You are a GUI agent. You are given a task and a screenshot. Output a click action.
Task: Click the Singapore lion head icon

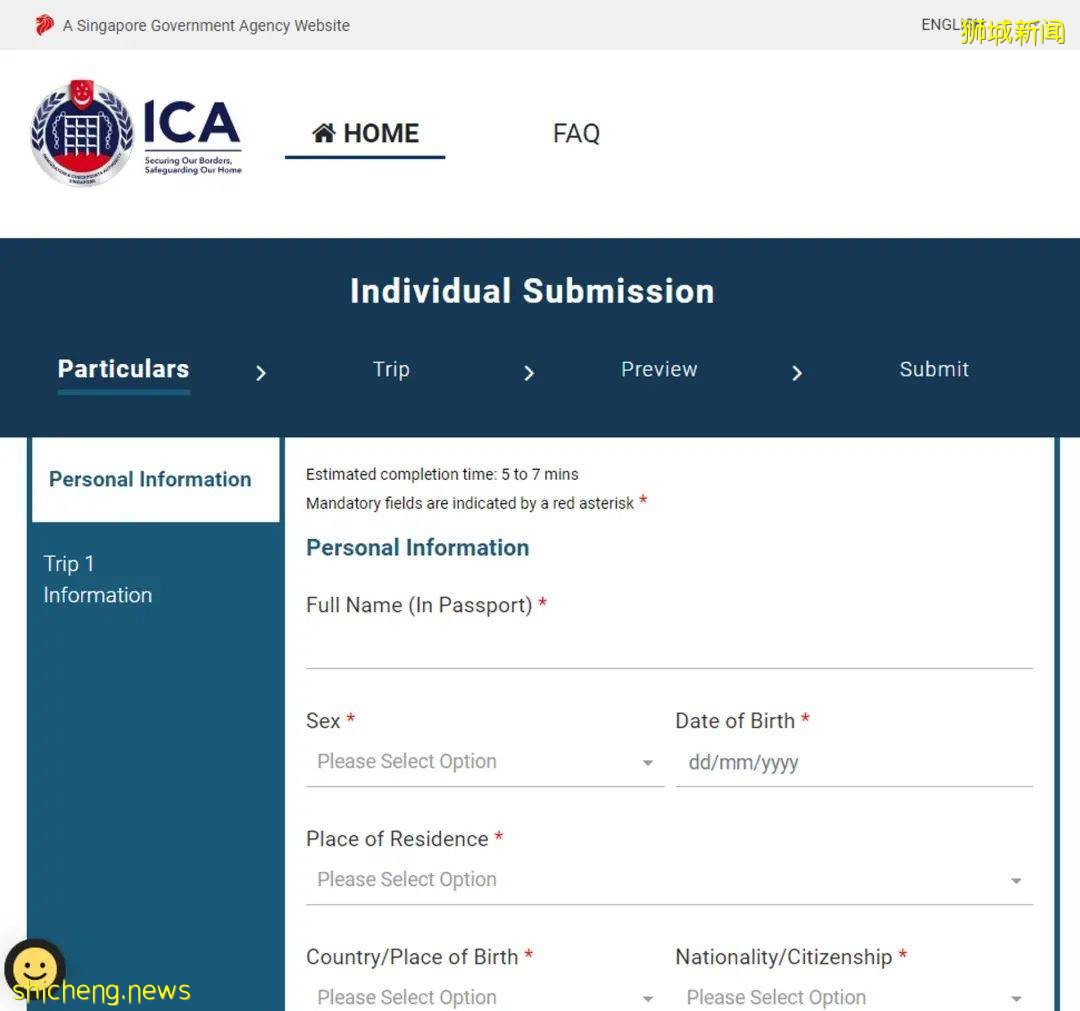pyautogui.click(x=44, y=25)
